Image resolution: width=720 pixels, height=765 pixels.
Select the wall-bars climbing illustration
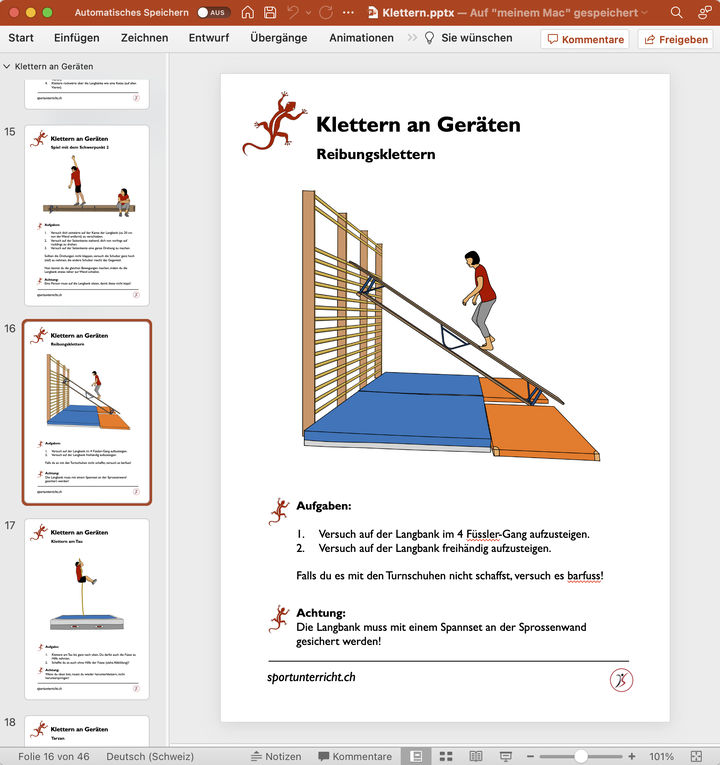point(450,325)
